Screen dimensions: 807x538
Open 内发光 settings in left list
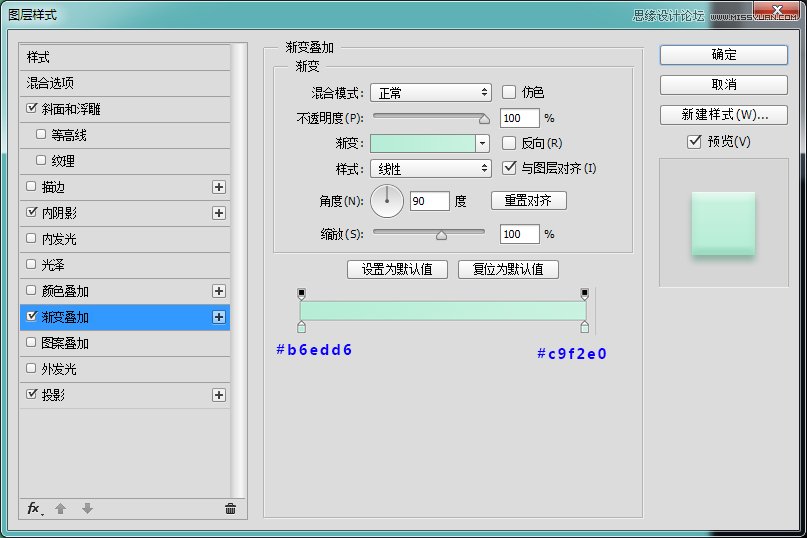coord(125,239)
